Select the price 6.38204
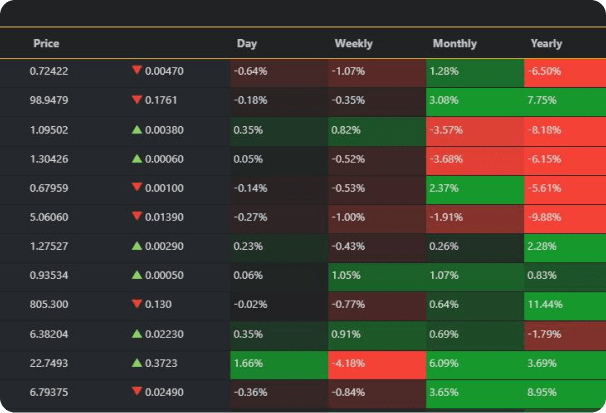 click(x=49, y=334)
